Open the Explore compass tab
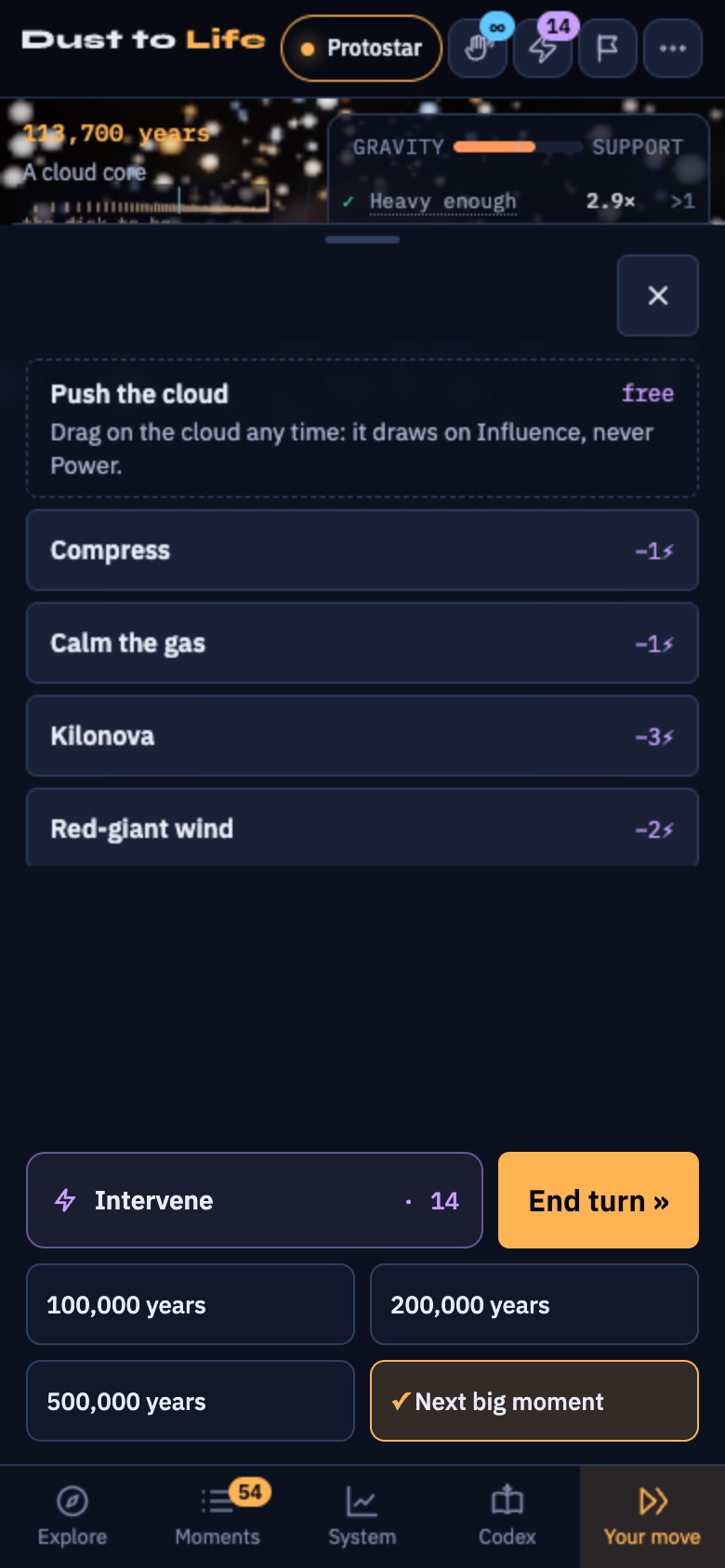 [x=72, y=1517]
